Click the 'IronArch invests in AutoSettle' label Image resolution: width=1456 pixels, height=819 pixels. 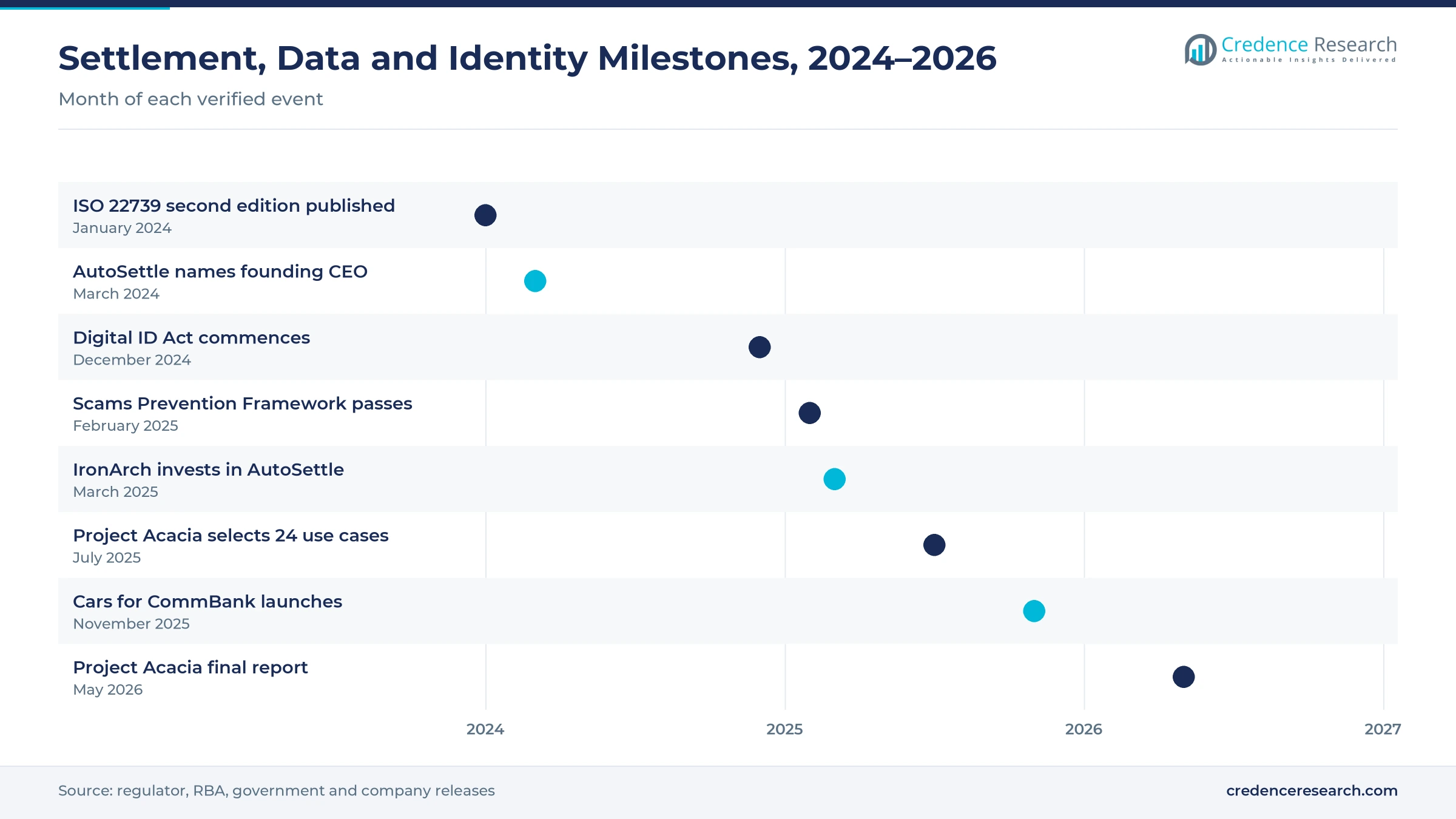tap(208, 470)
